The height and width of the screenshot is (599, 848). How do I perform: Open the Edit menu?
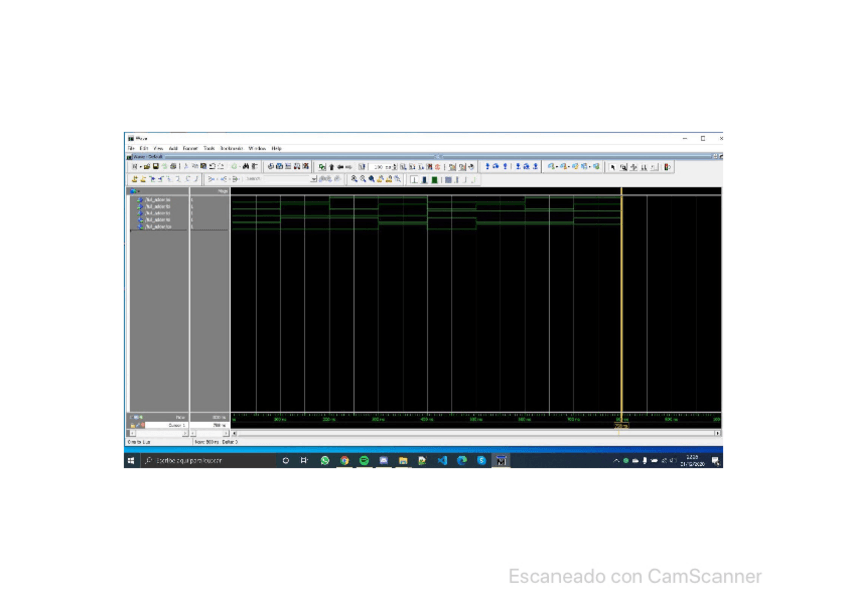tap(144, 148)
